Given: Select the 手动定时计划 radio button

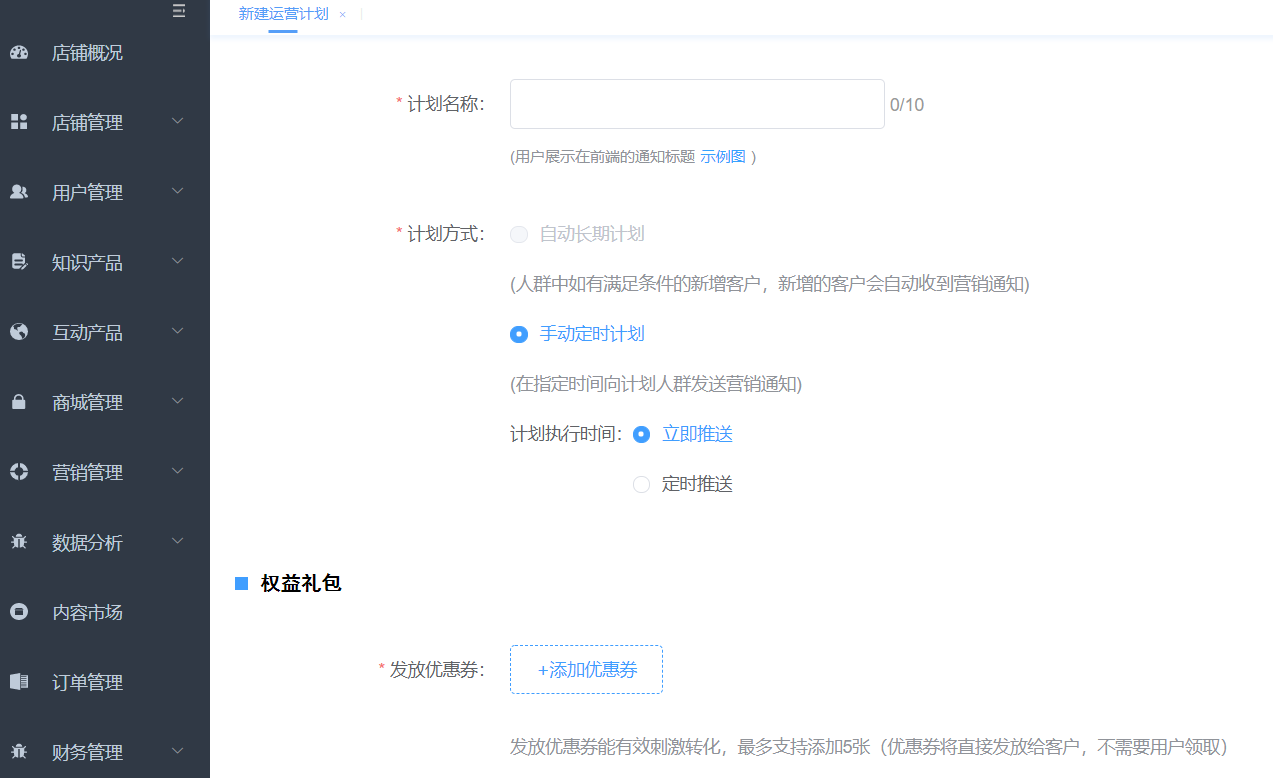Looking at the screenshot, I should coord(519,334).
